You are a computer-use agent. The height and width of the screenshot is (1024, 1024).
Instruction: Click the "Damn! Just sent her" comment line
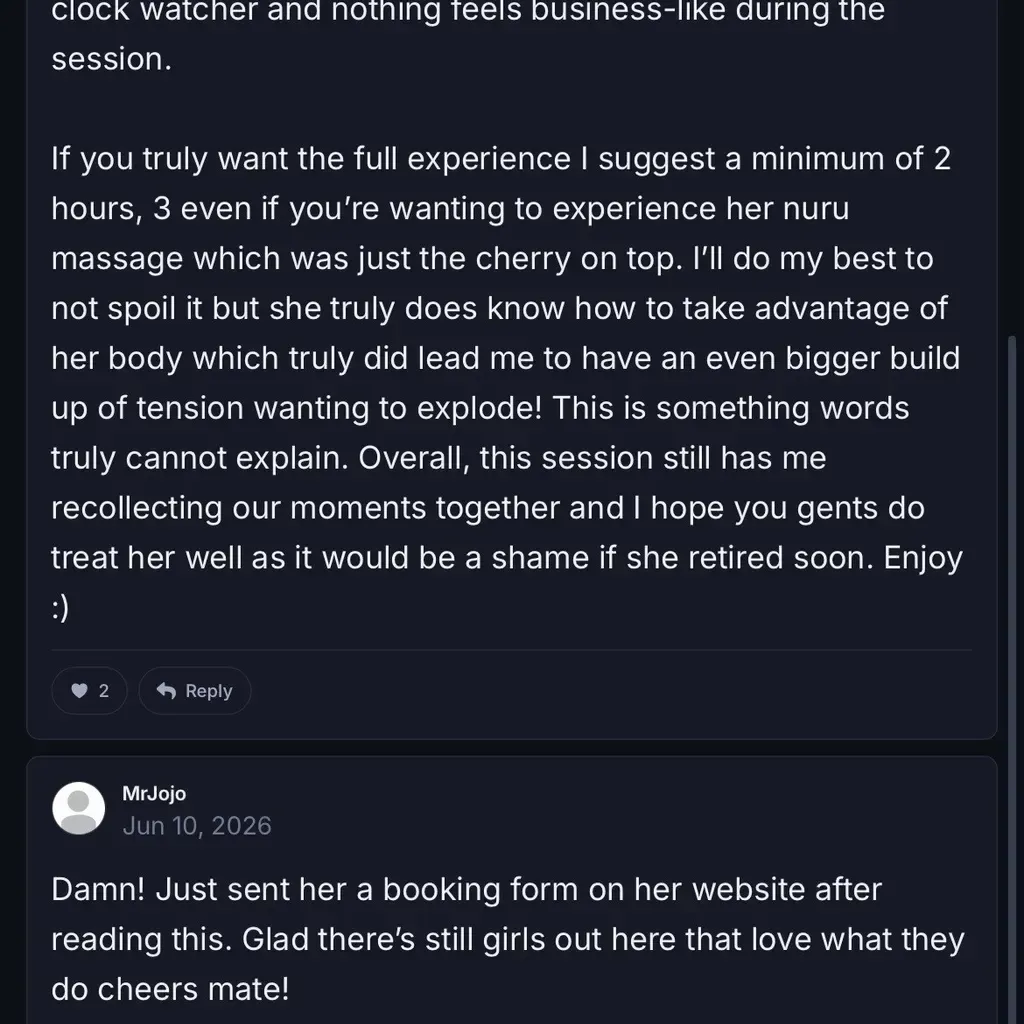pyautogui.click(x=466, y=889)
